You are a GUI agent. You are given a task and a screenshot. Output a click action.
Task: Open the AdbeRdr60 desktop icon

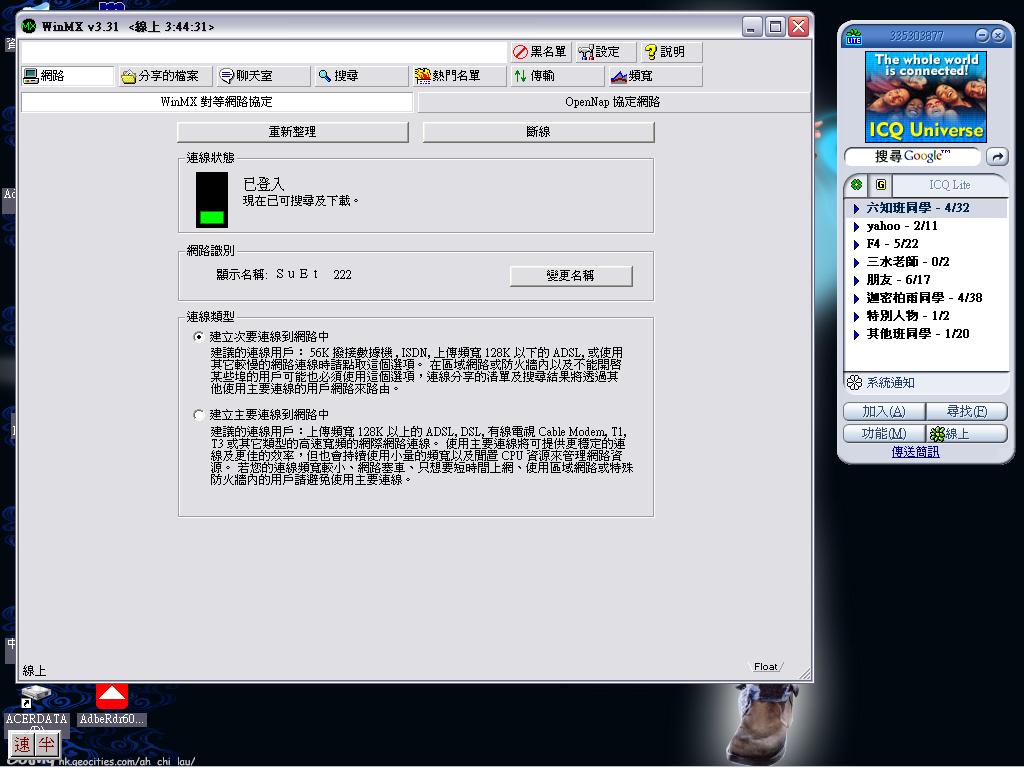click(x=112, y=705)
